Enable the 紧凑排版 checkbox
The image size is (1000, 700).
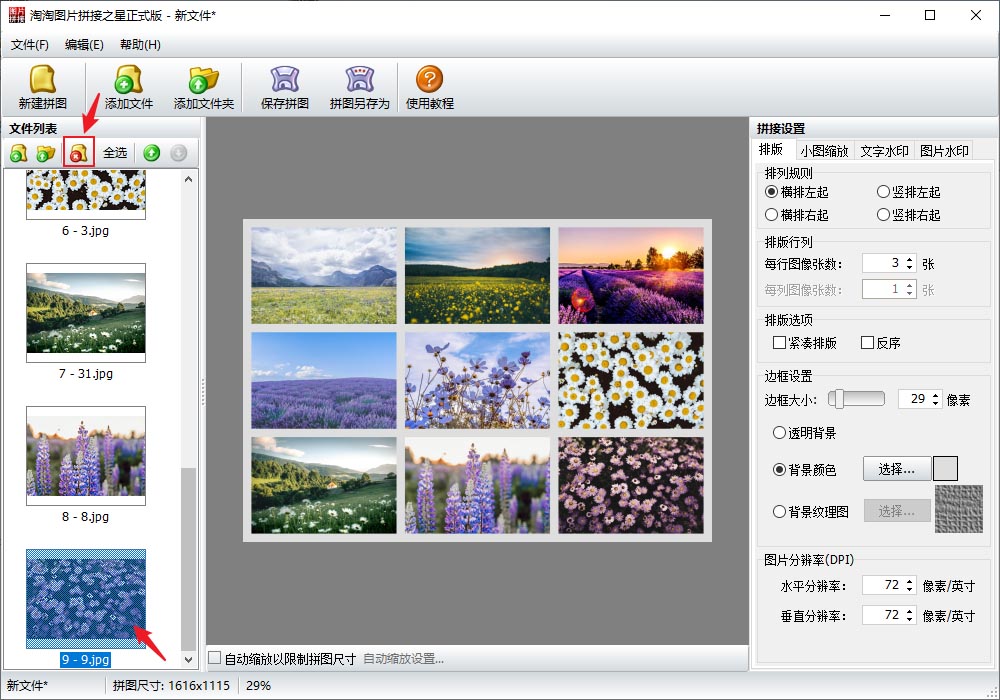point(779,343)
